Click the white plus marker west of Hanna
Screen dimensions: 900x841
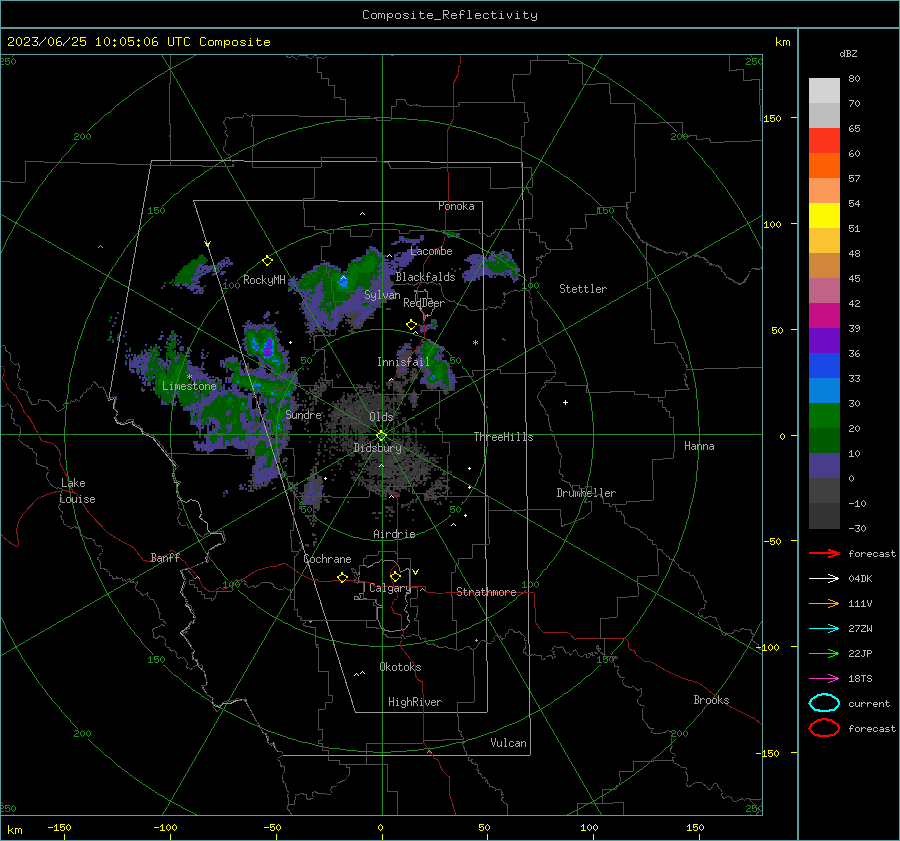(565, 402)
